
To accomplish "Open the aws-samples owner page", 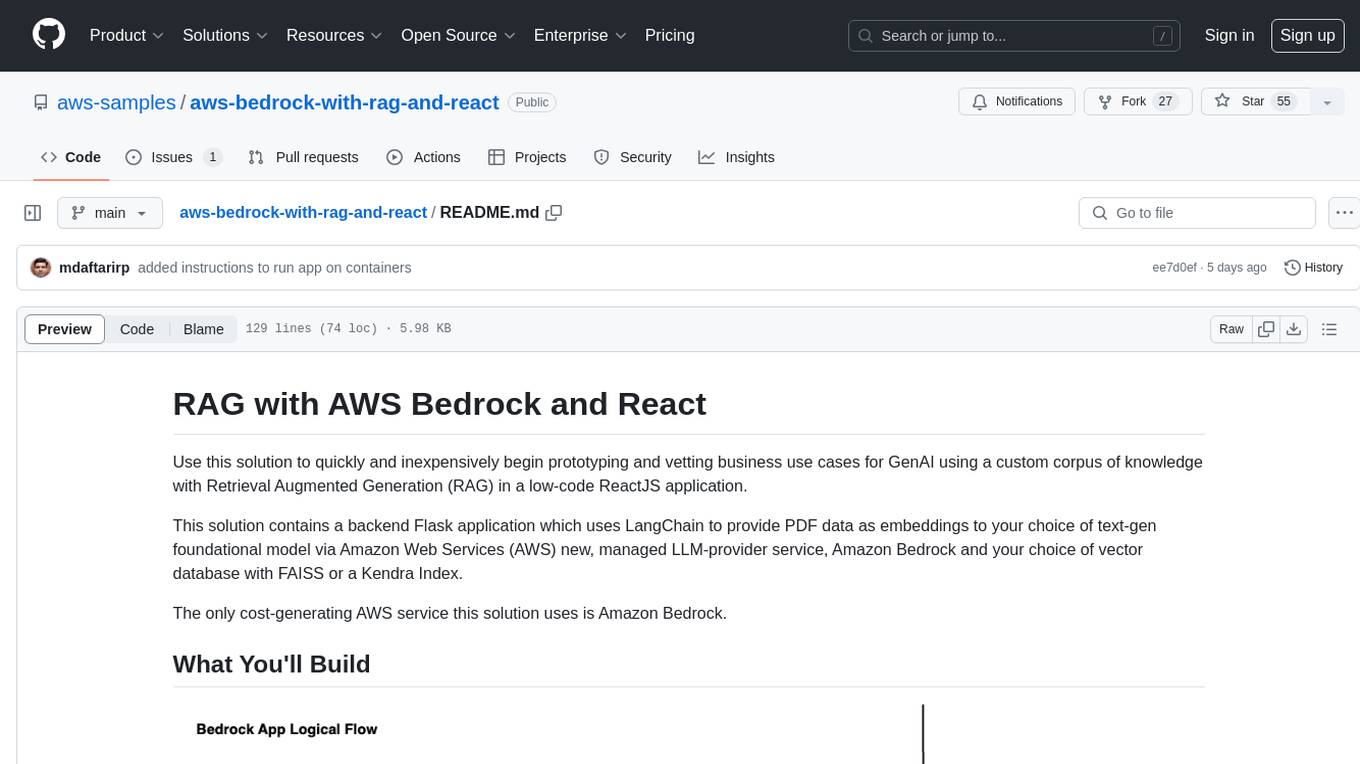I will (x=116, y=102).
